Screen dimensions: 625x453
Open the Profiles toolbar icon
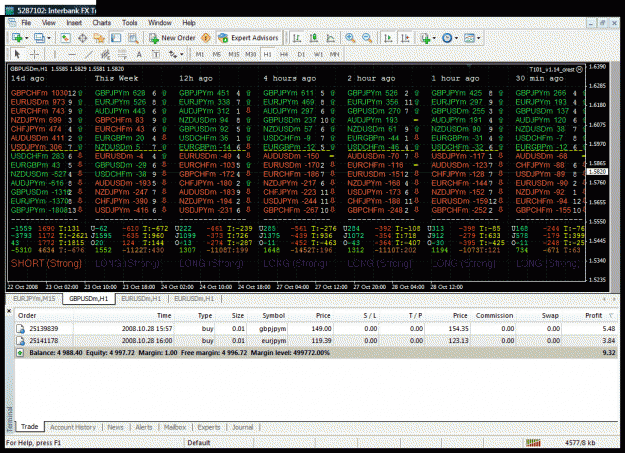[39, 38]
